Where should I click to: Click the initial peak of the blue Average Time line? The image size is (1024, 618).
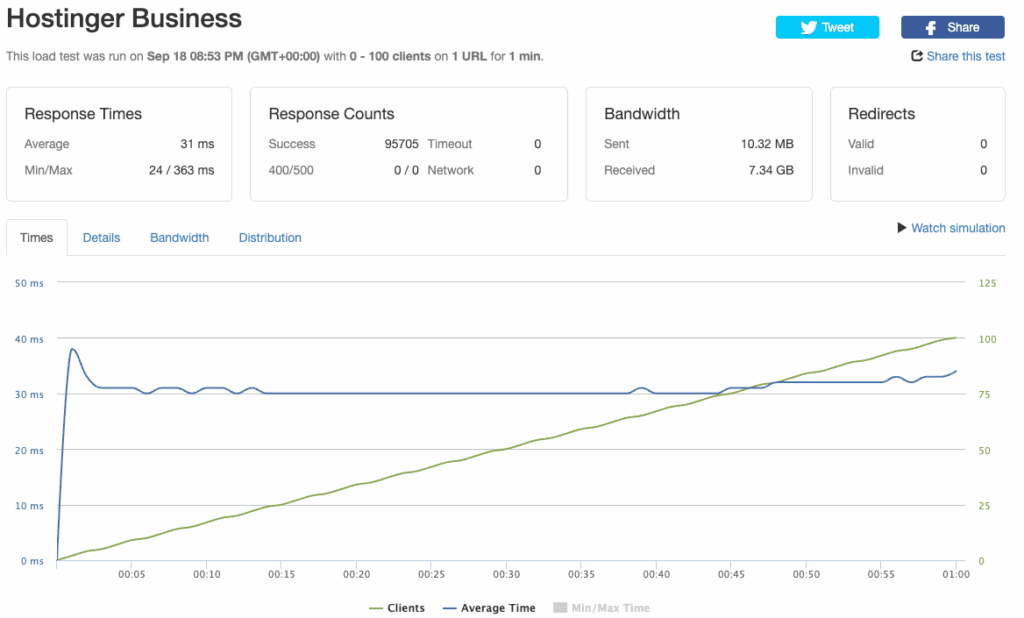[72, 349]
